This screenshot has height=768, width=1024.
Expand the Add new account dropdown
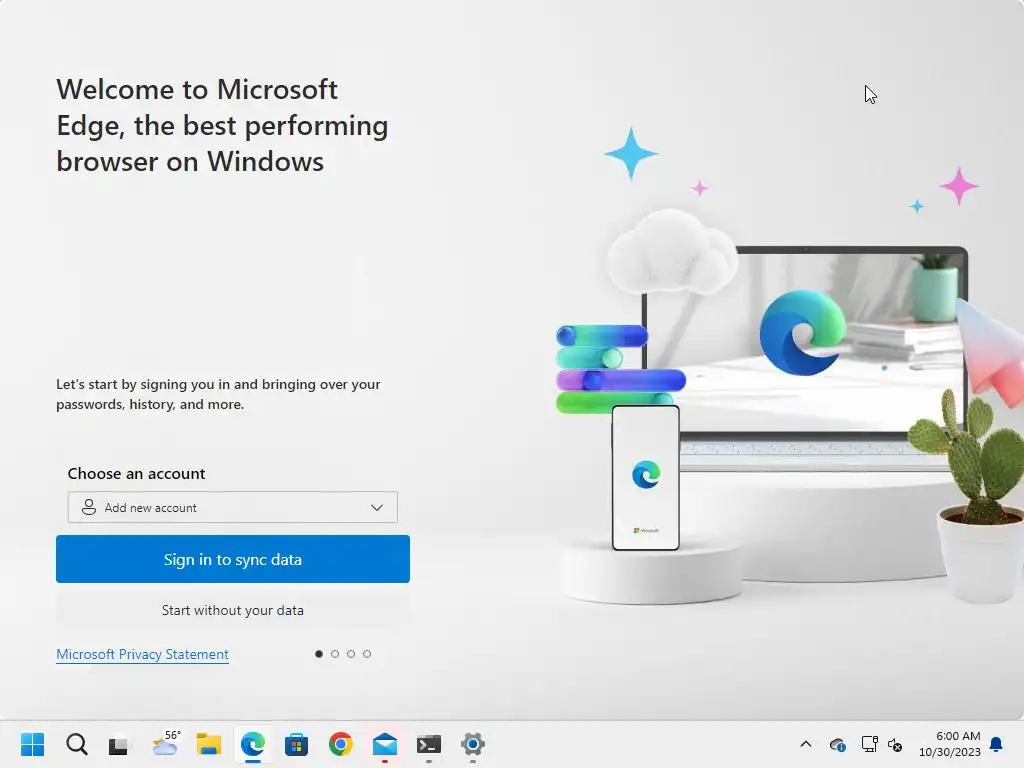click(x=232, y=507)
